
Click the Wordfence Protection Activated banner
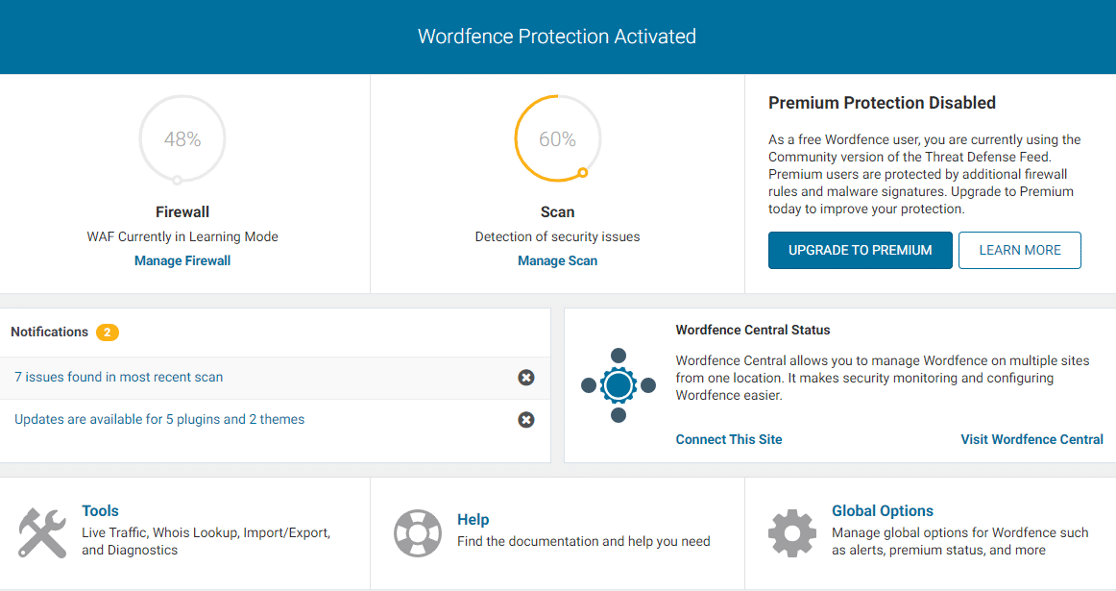click(556, 36)
